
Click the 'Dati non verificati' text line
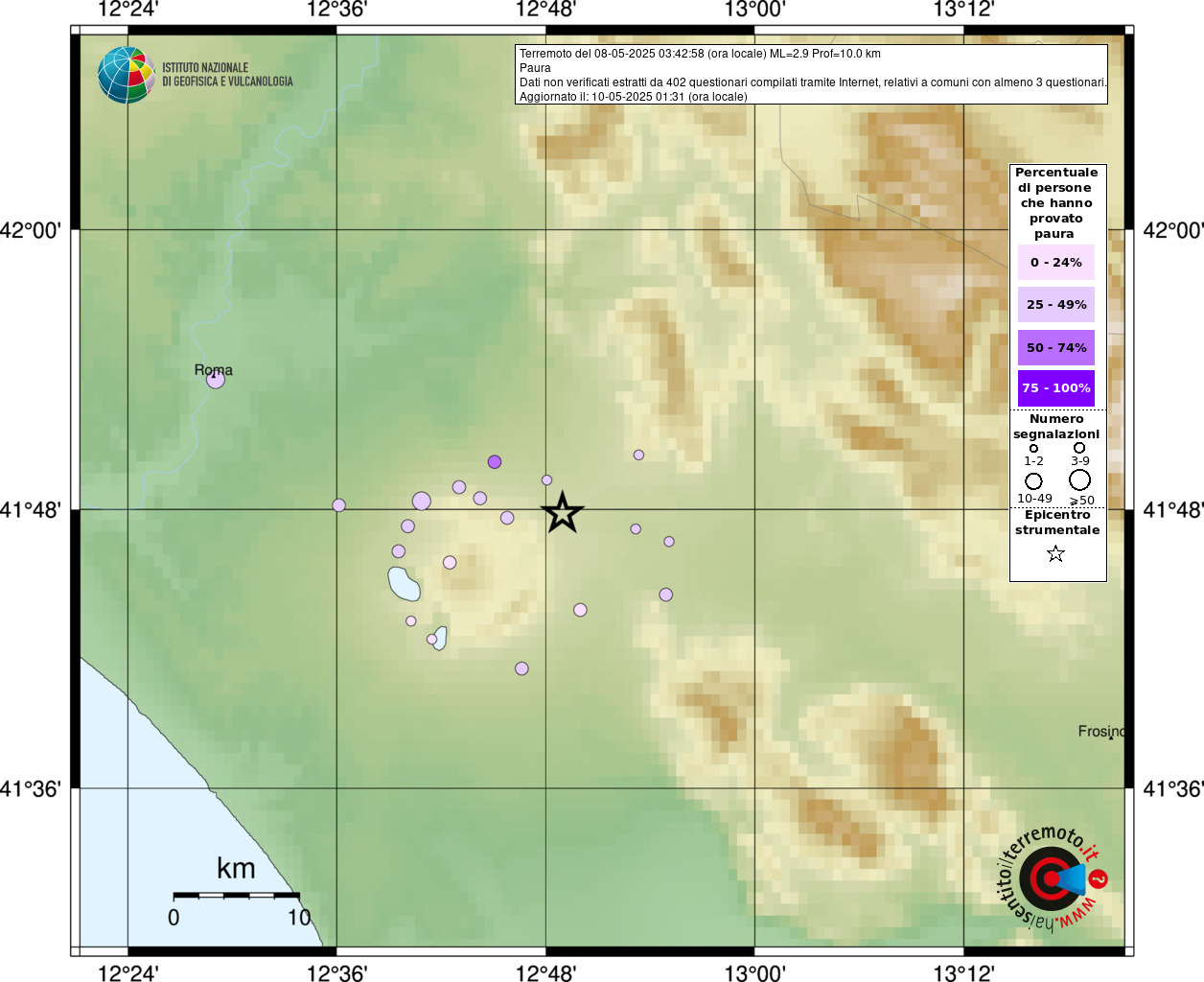813,82
